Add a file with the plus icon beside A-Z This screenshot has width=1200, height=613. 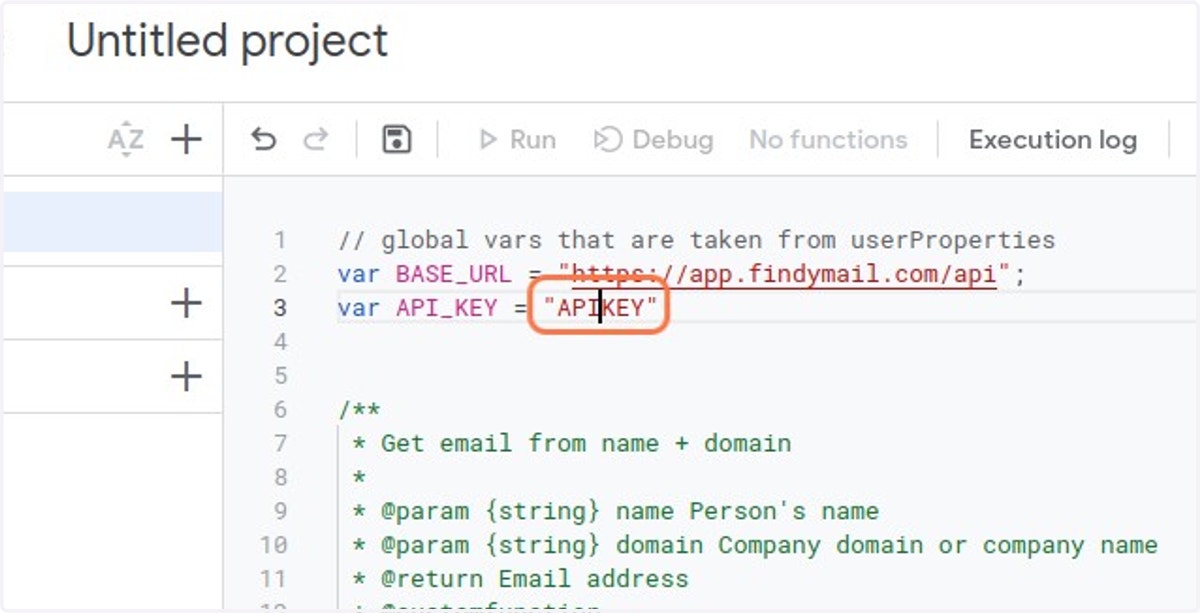click(x=186, y=140)
